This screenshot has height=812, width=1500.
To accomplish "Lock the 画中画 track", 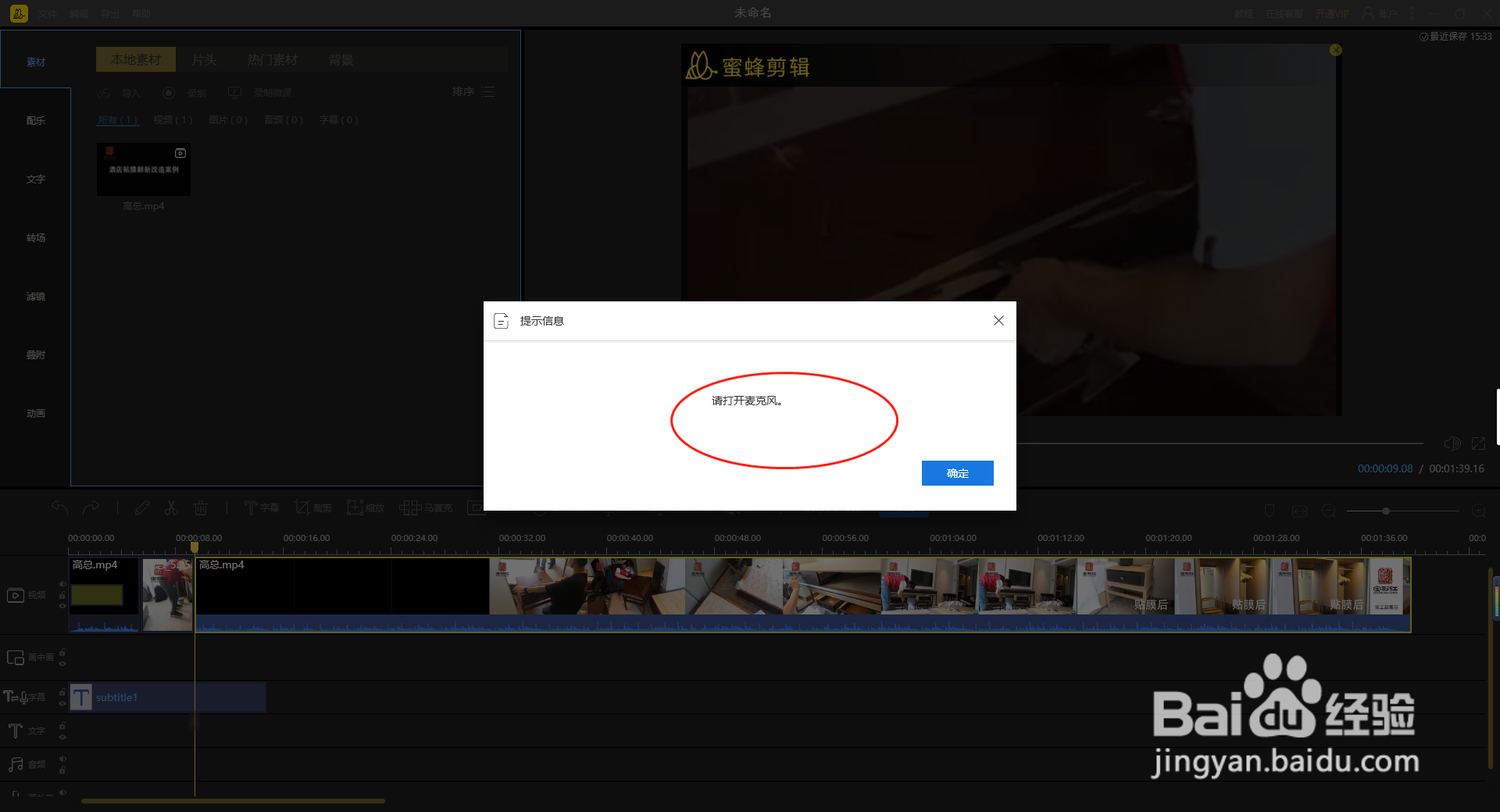I will (x=62, y=653).
